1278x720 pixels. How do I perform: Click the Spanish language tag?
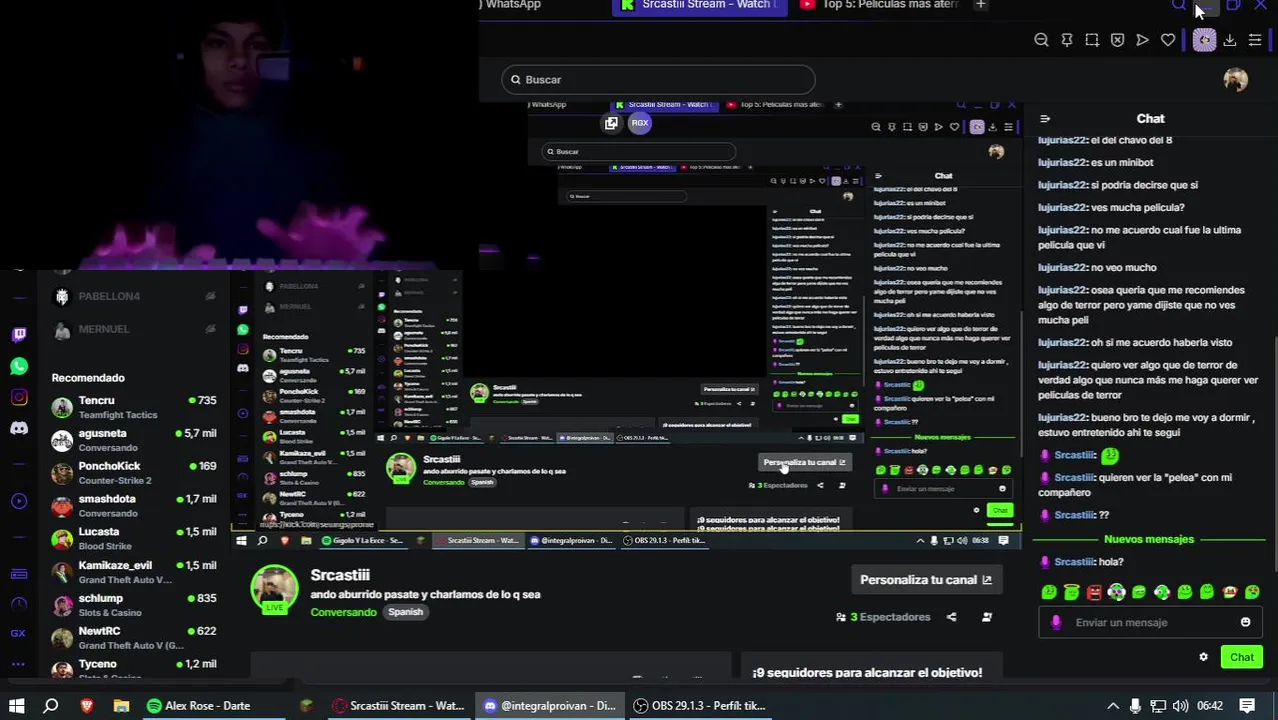405,612
